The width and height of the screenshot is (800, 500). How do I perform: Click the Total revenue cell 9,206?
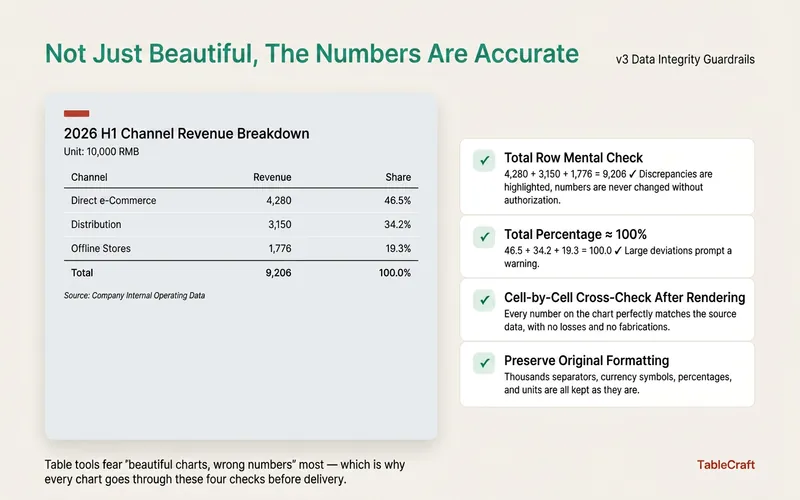pos(278,273)
